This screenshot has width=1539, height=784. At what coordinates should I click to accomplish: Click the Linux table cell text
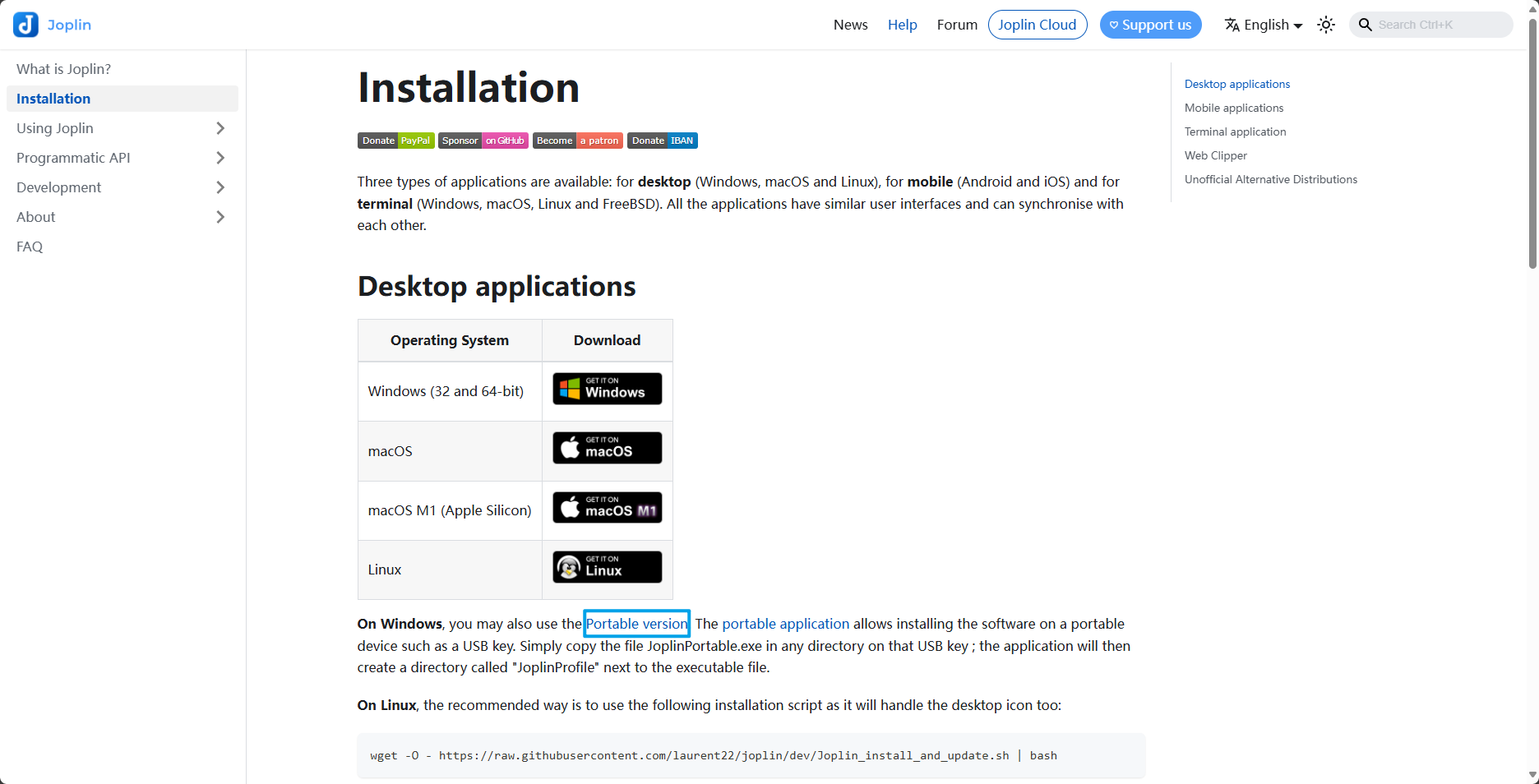coord(384,570)
